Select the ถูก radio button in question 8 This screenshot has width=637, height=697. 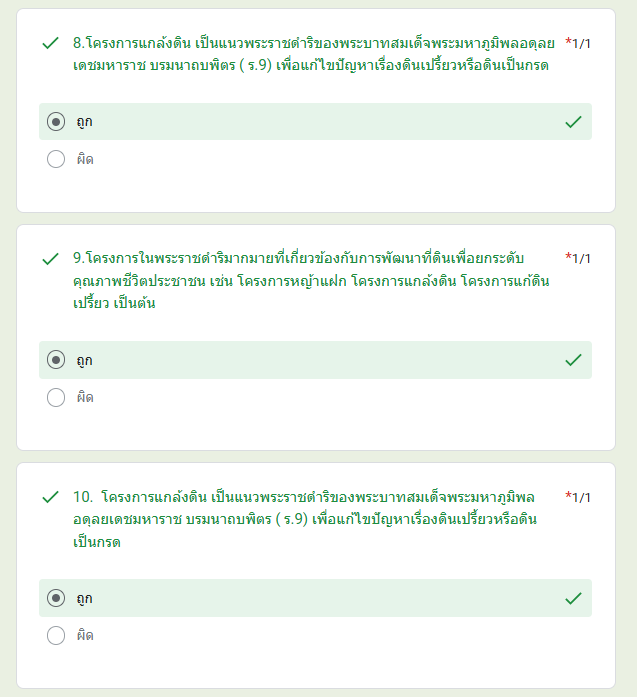coord(56,122)
